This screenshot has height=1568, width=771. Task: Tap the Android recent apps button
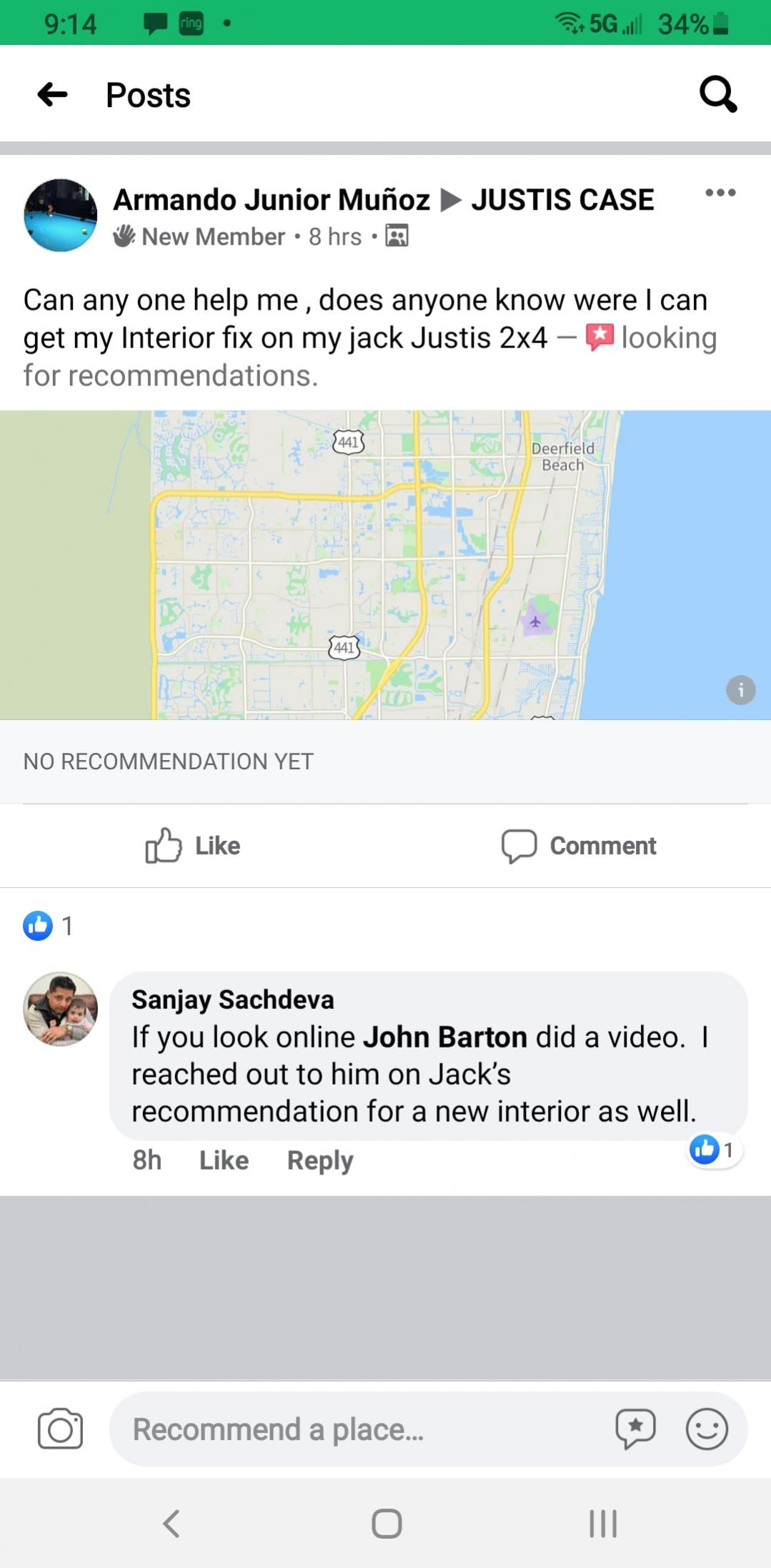tap(602, 1523)
